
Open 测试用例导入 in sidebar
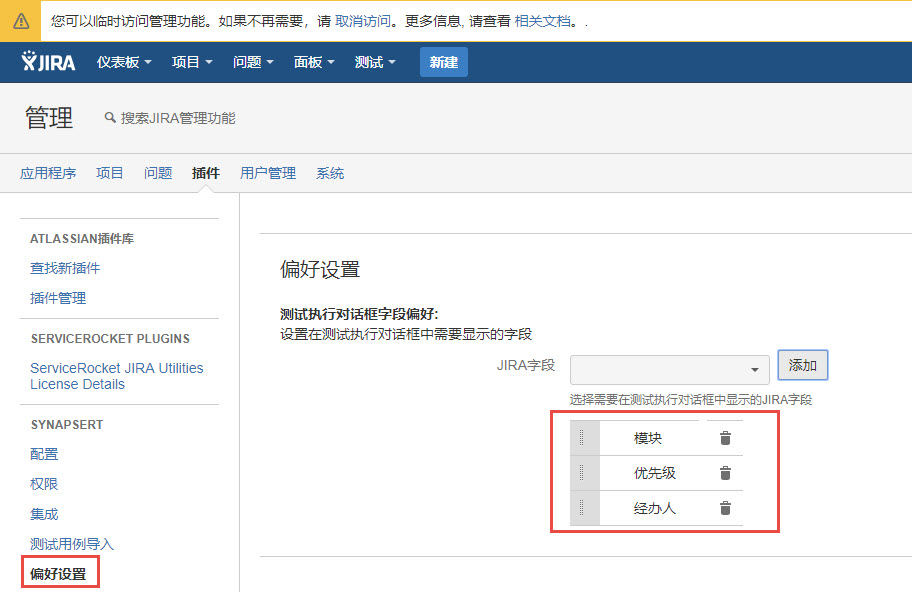(x=72, y=544)
